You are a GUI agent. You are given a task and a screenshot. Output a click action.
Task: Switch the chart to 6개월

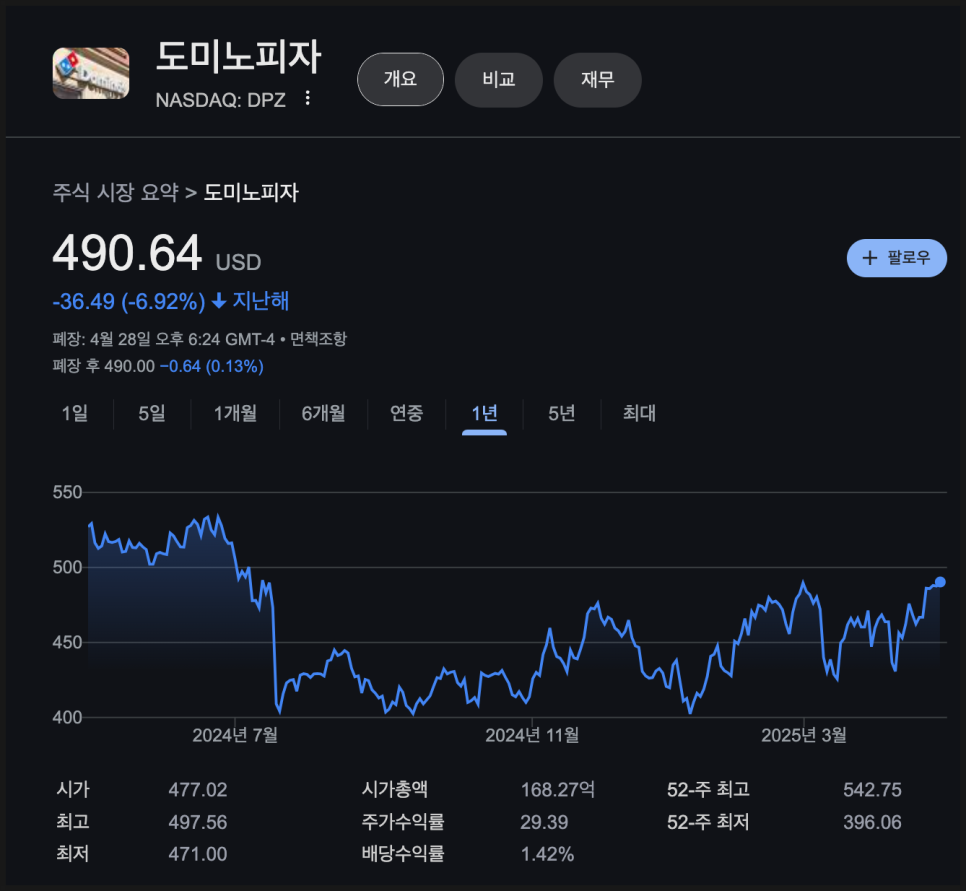click(x=323, y=413)
